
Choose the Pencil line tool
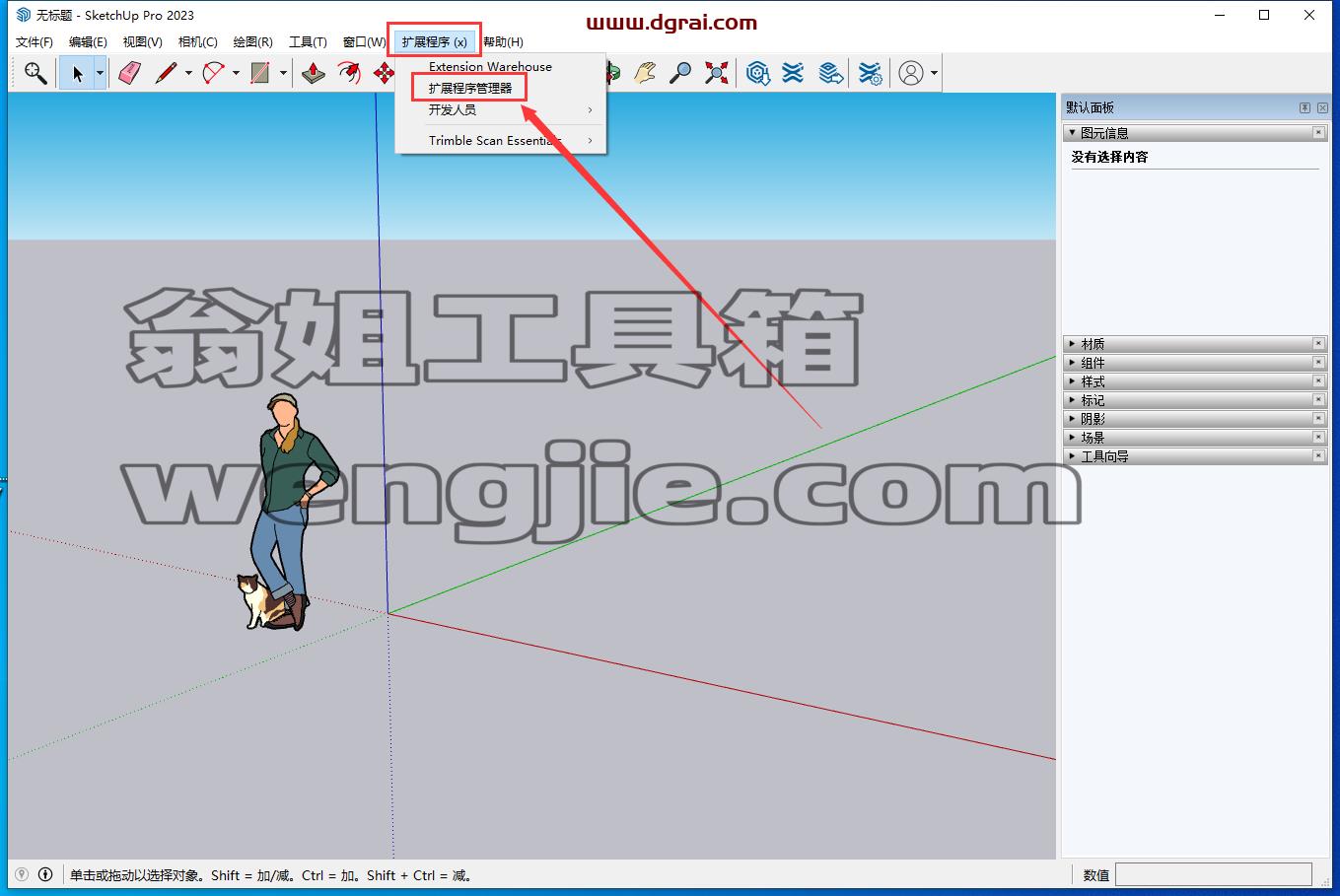tap(166, 73)
